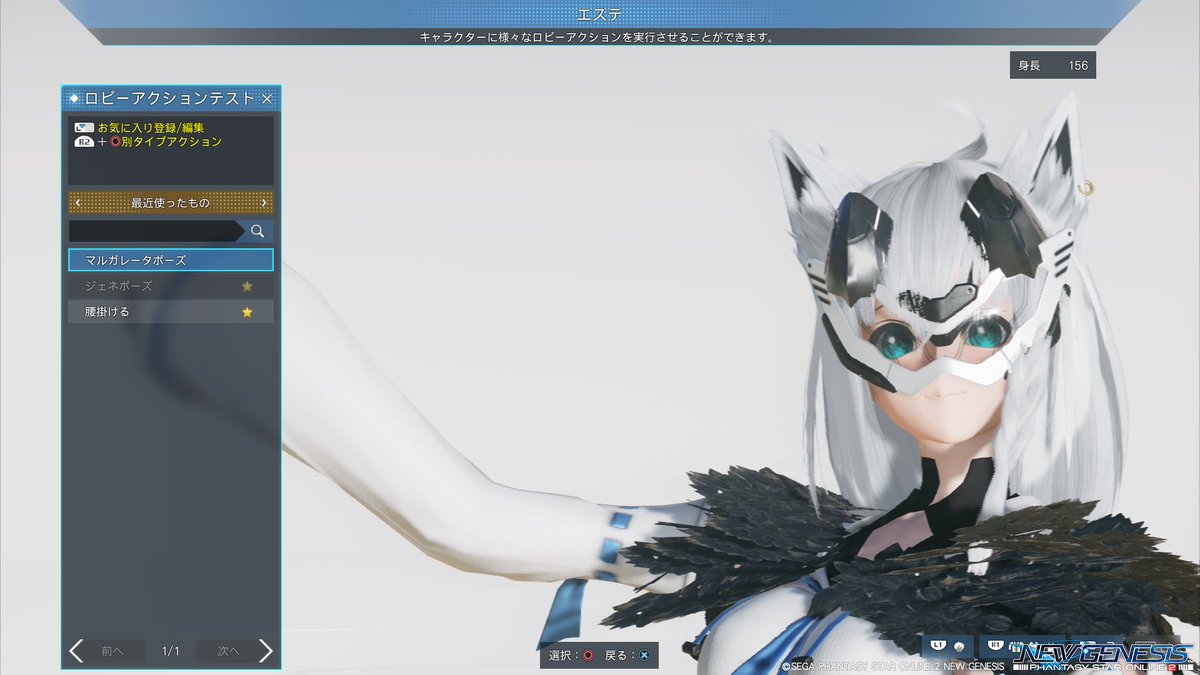Click the magnifier search icon
This screenshot has height=675, width=1200.
pyautogui.click(x=257, y=231)
